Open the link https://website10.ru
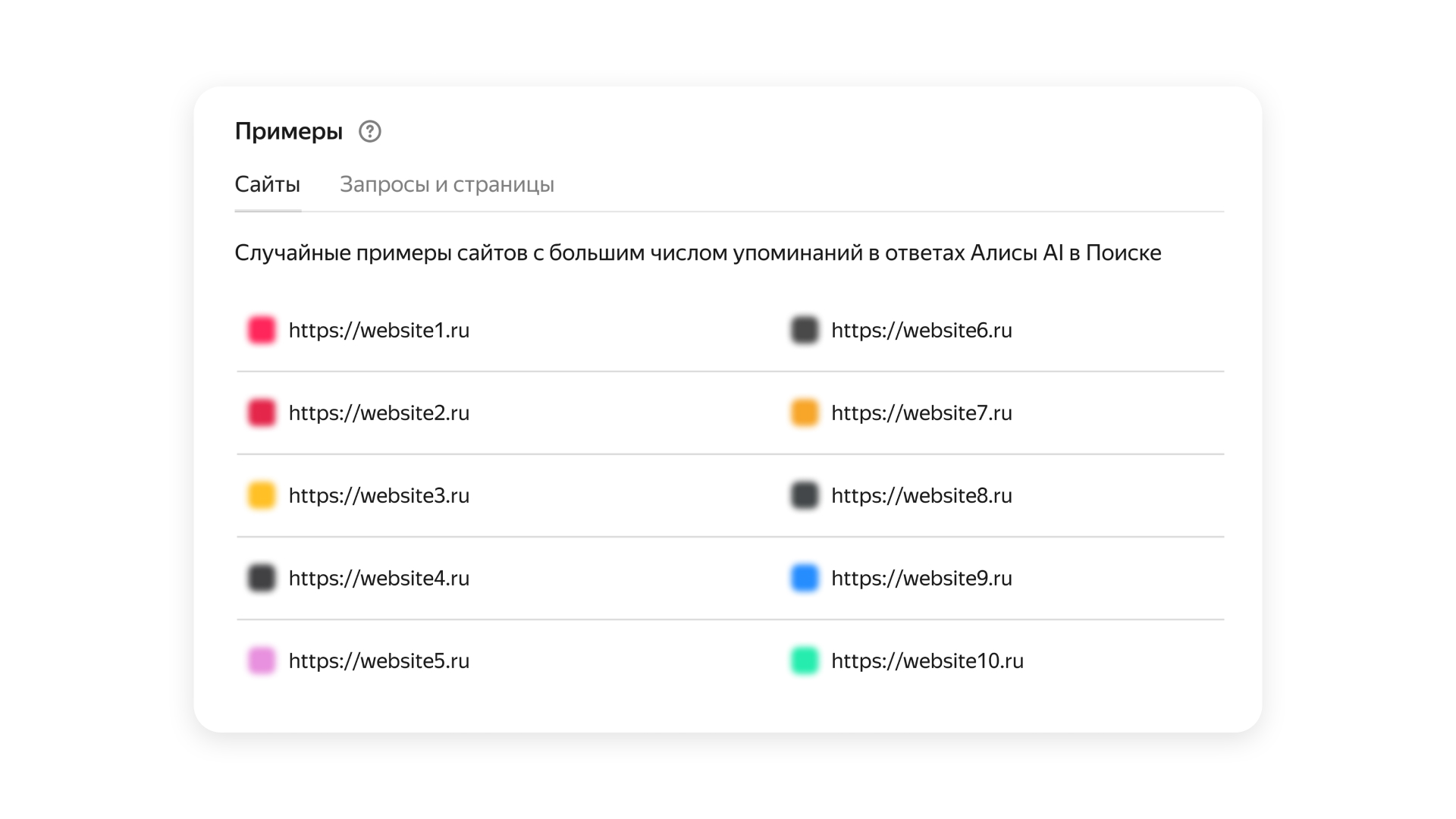 (x=927, y=661)
